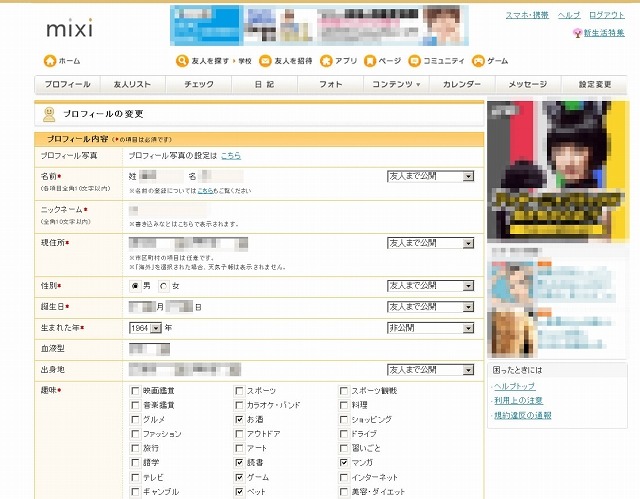Open the 名前 visibility dropdown
Viewport: 640px width, 499px height.
[430, 176]
